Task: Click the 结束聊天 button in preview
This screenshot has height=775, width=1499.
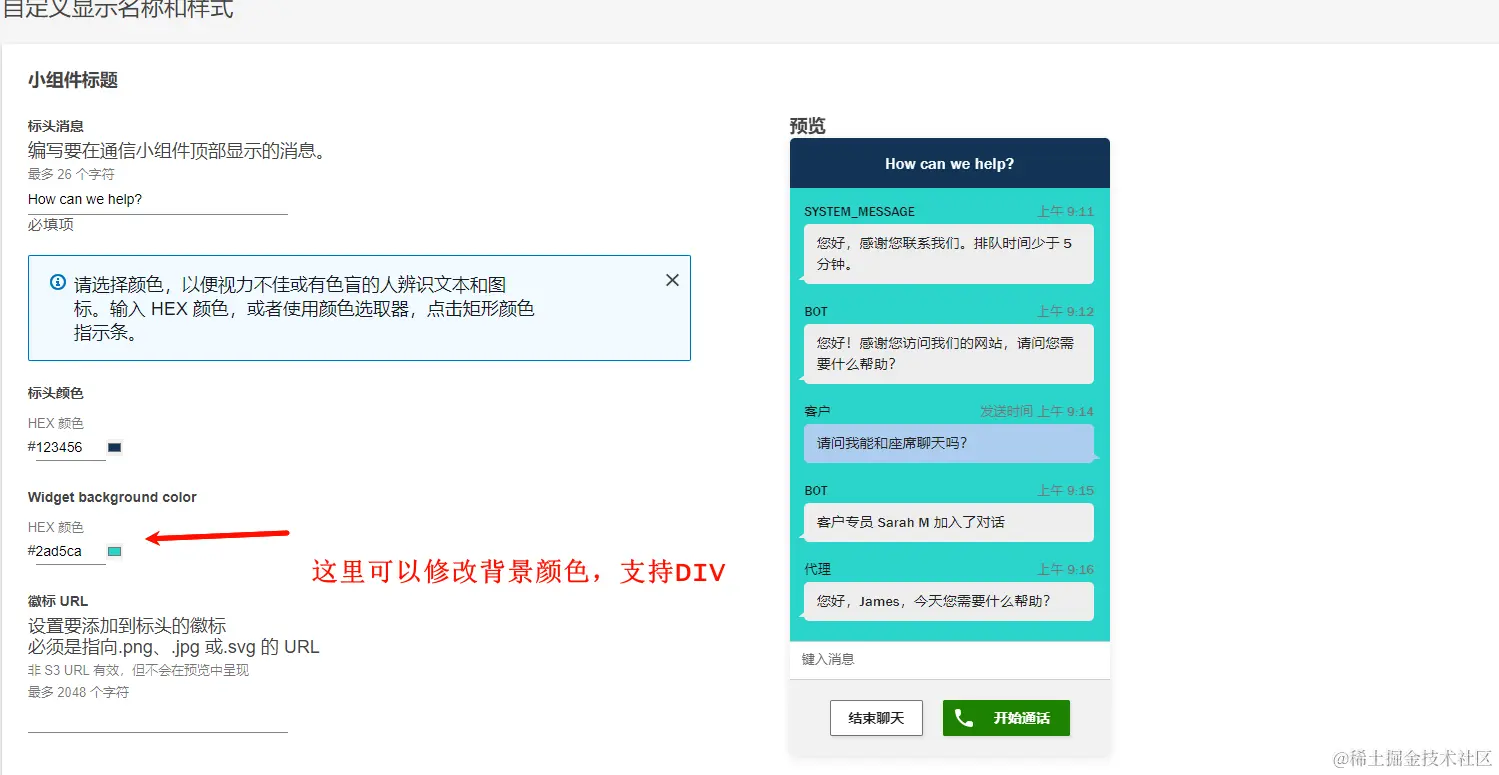Action: coord(876,718)
